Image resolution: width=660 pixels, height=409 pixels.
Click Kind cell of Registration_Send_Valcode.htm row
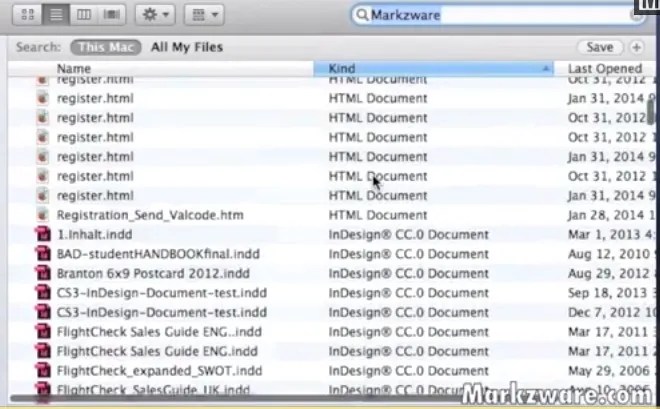tap(378, 215)
